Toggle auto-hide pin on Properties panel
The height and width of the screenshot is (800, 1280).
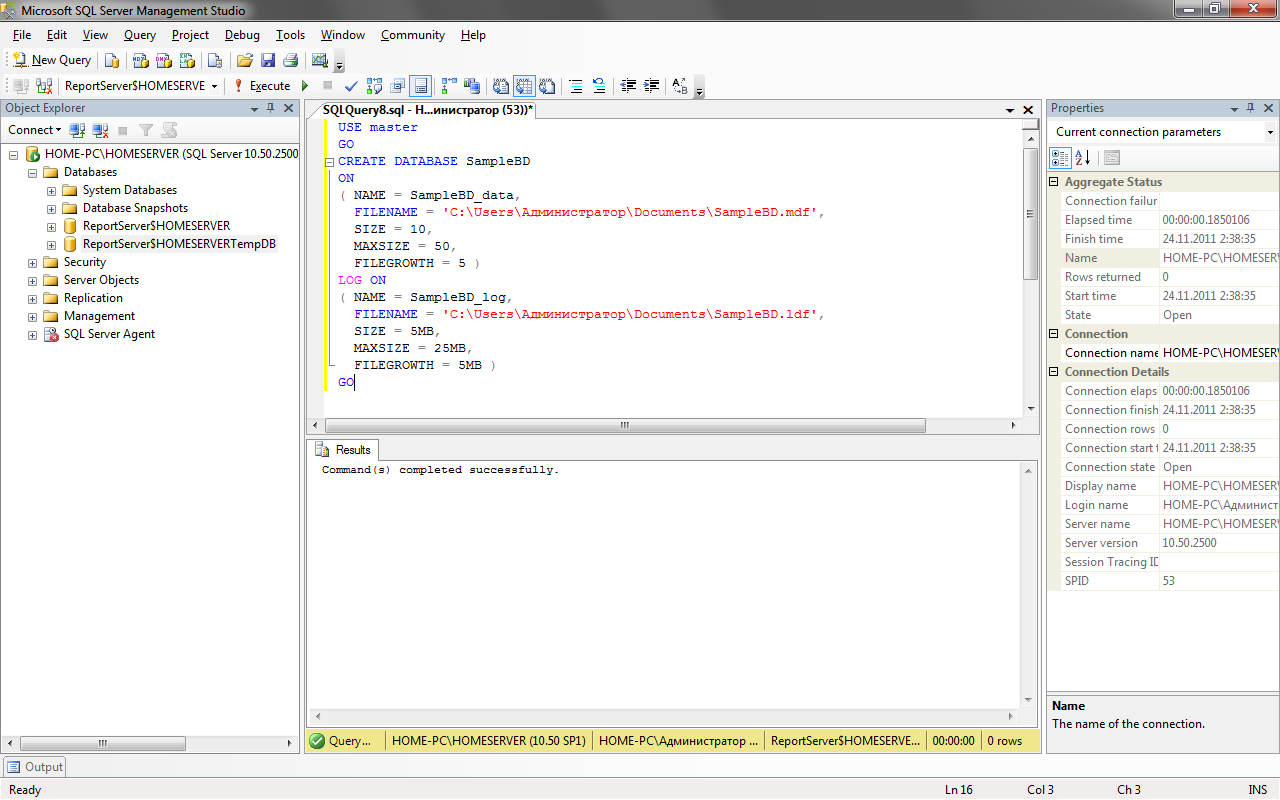pyautogui.click(x=1250, y=108)
